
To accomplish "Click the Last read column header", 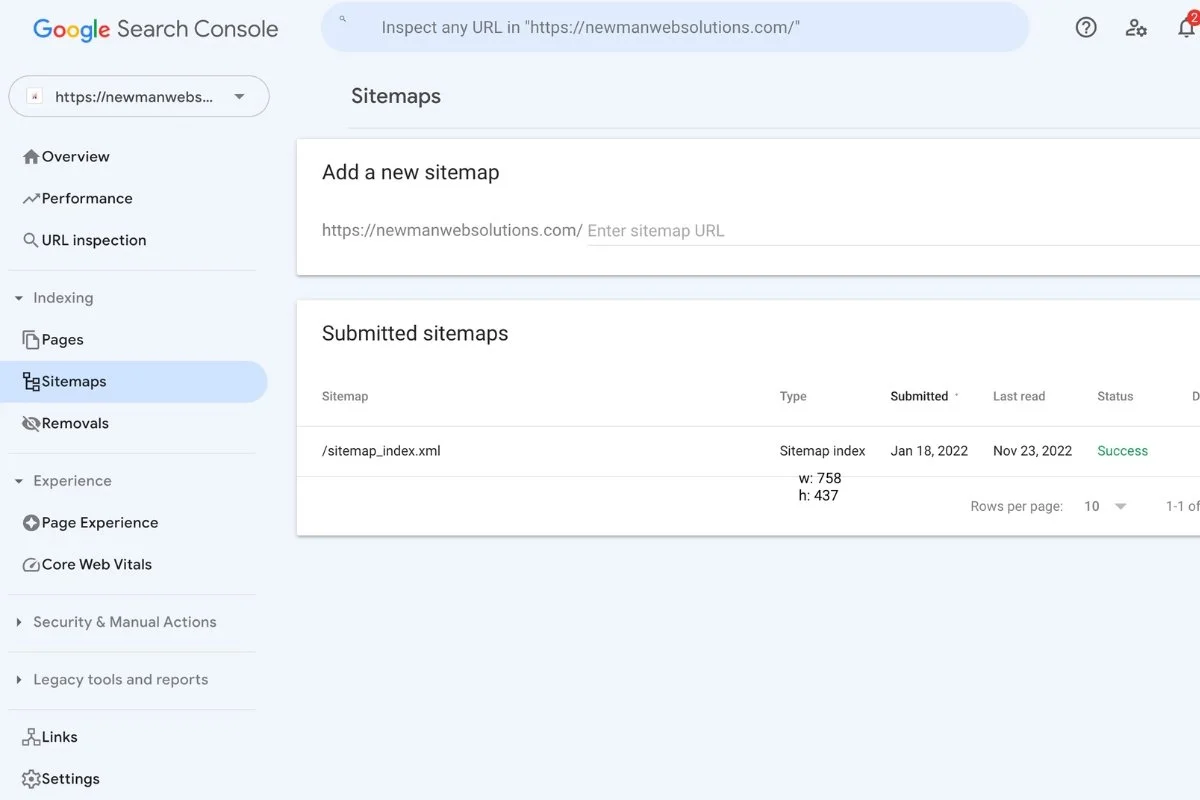I will click(x=1019, y=397).
